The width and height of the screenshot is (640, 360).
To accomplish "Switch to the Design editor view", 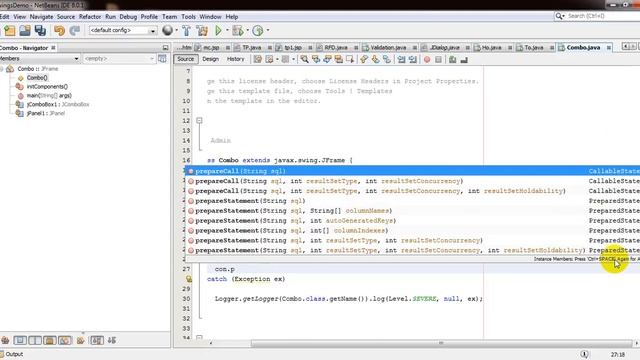I will tap(211, 59).
